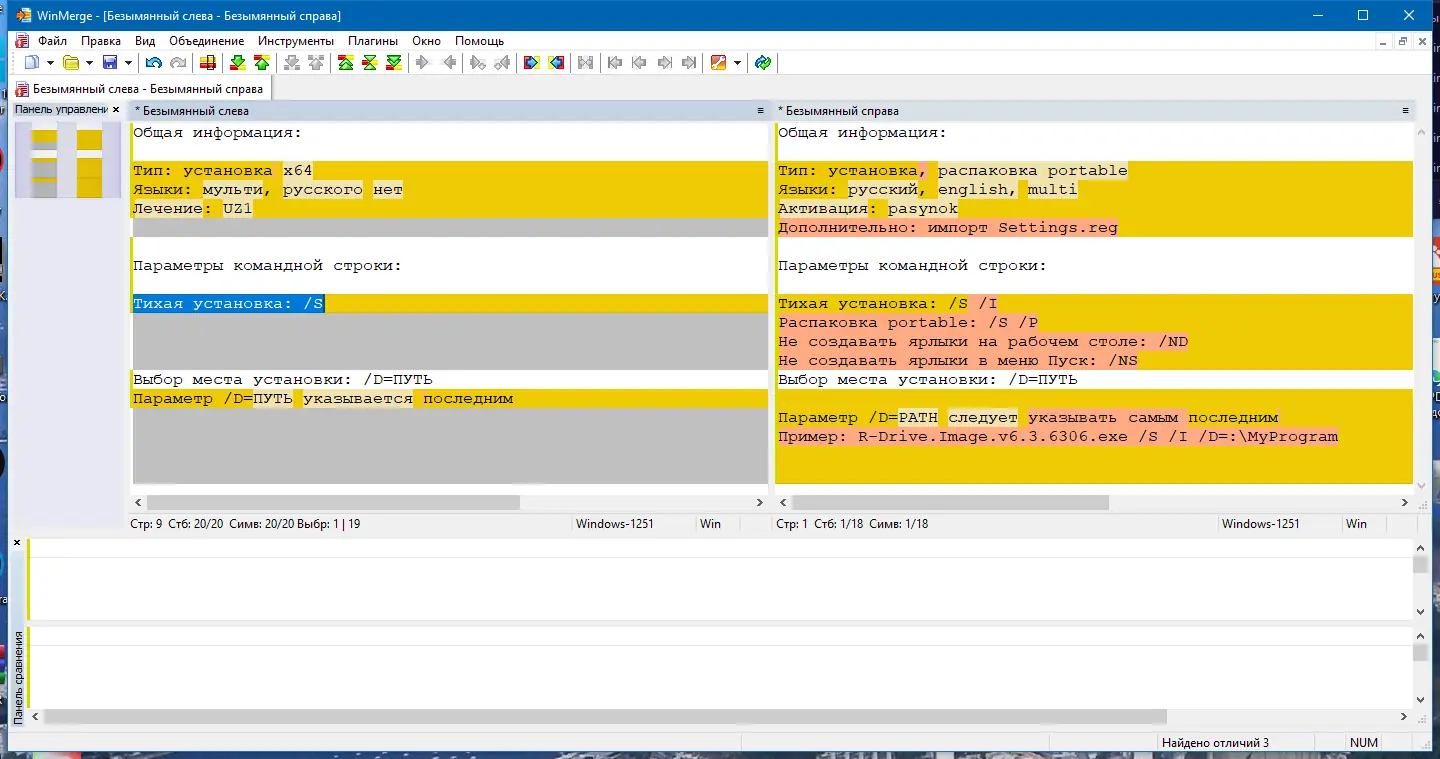Screen dimensions: 1440x759
Task: Click the Refresh comparison icon
Action: (x=763, y=63)
